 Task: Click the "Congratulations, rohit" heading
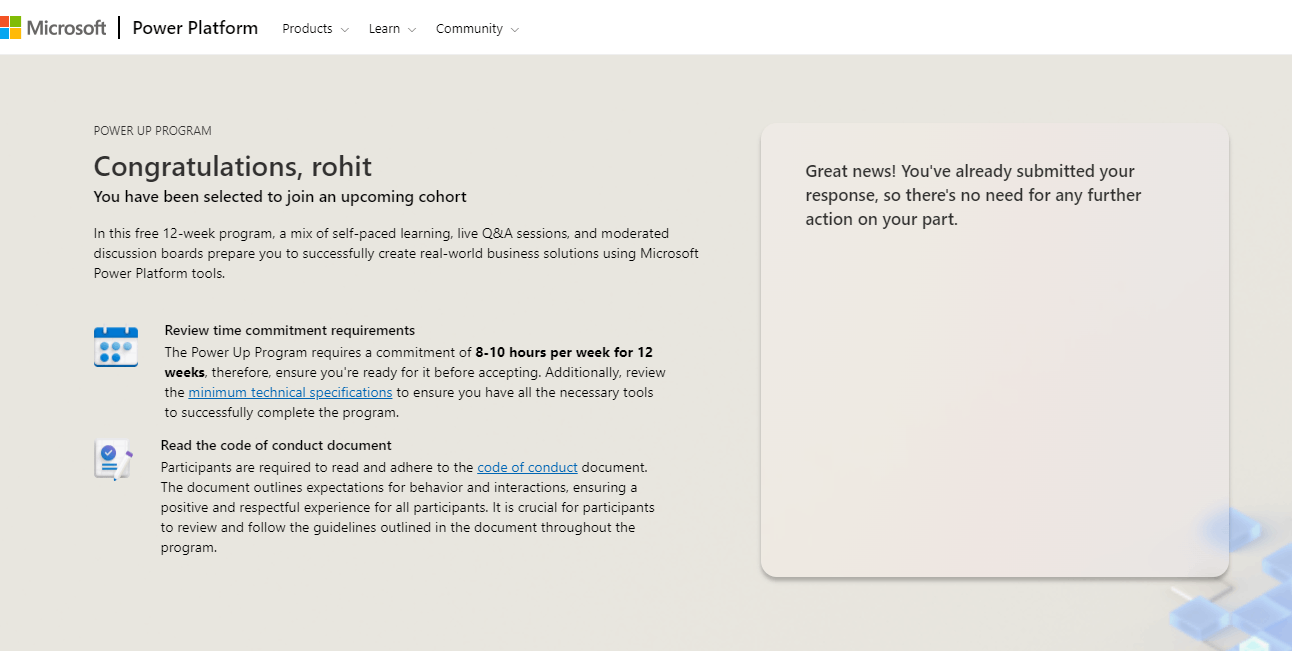click(x=233, y=166)
